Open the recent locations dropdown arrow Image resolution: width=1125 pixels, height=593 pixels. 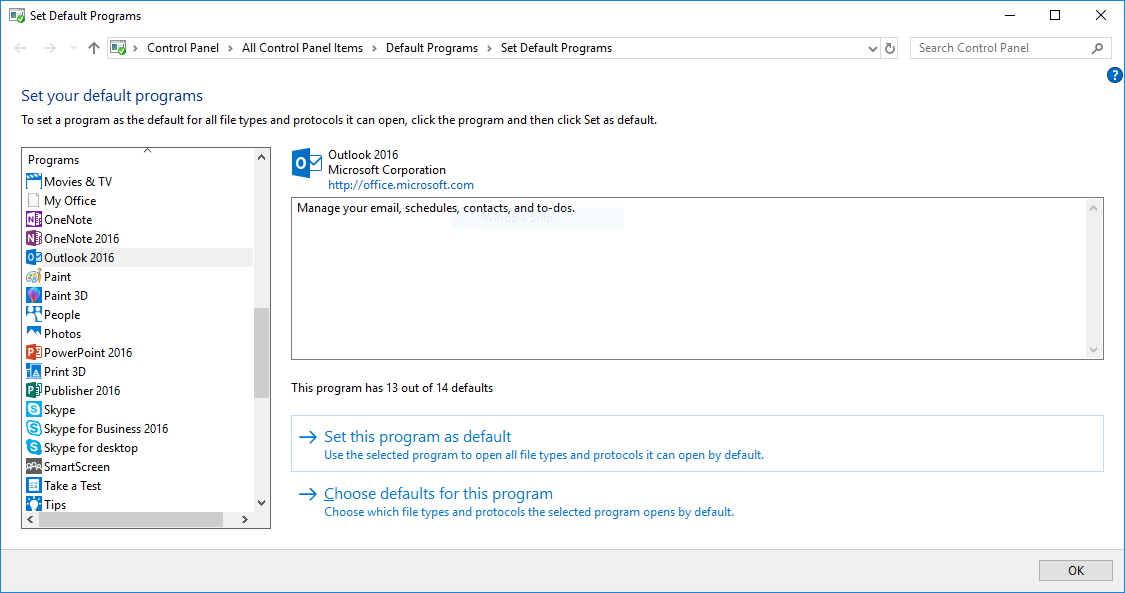73,48
